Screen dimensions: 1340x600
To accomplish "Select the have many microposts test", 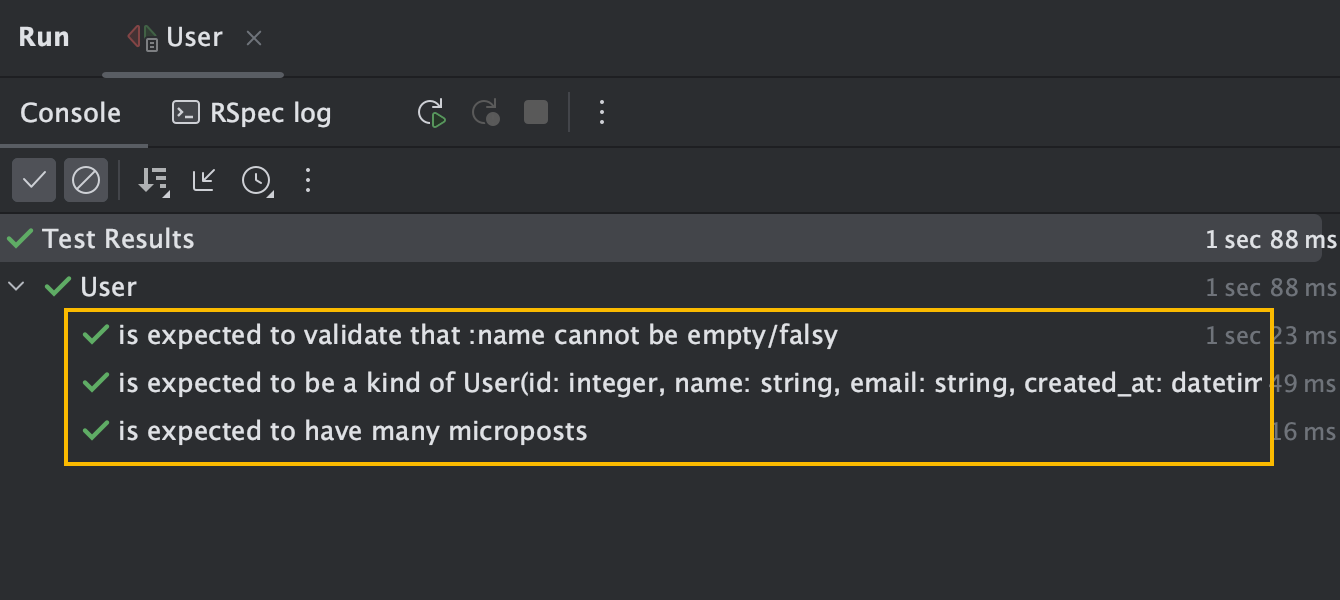I will coord(352,431).
